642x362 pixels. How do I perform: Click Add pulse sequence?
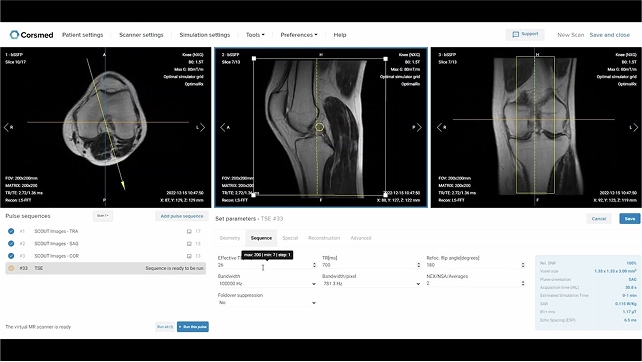click(x=182, y=216)
